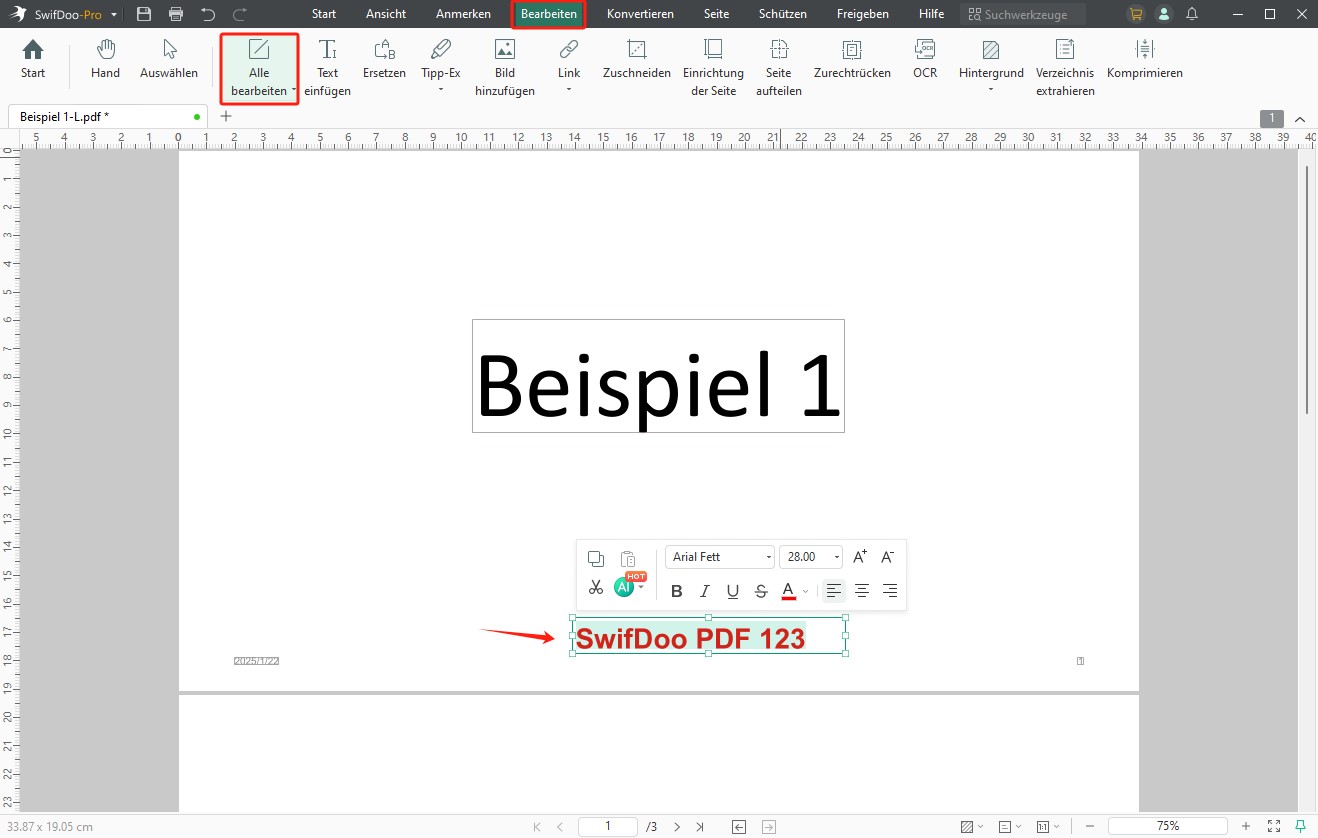Viewport: 1318px width, 838px height.
Task: Open the Freigeben tab
Action: click(x=863, y=14)
